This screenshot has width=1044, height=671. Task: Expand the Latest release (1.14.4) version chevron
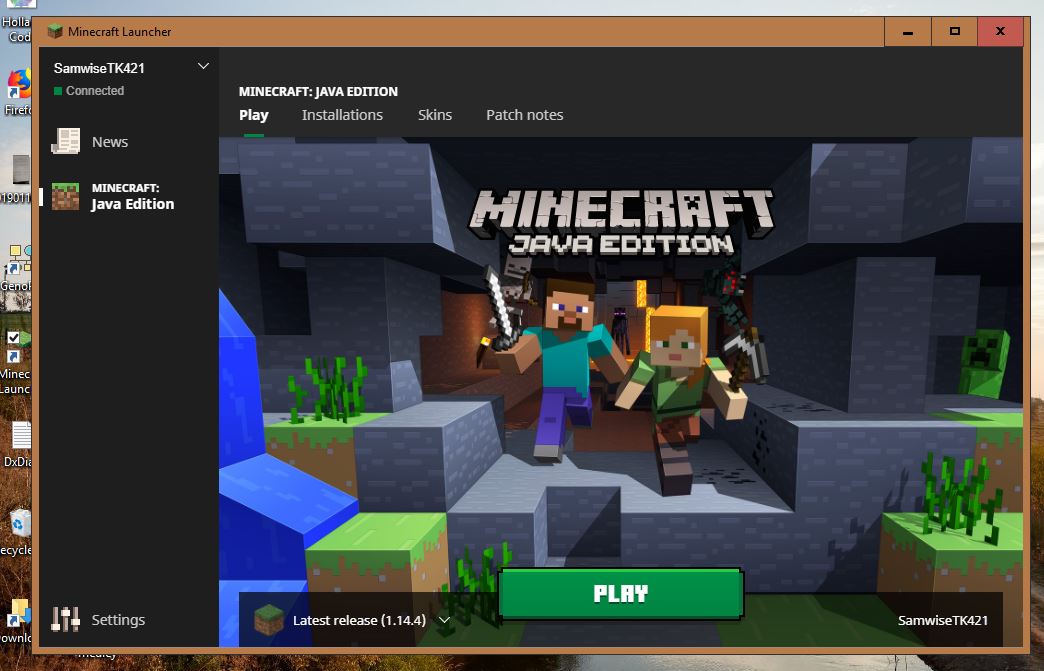tap(444, 620)
